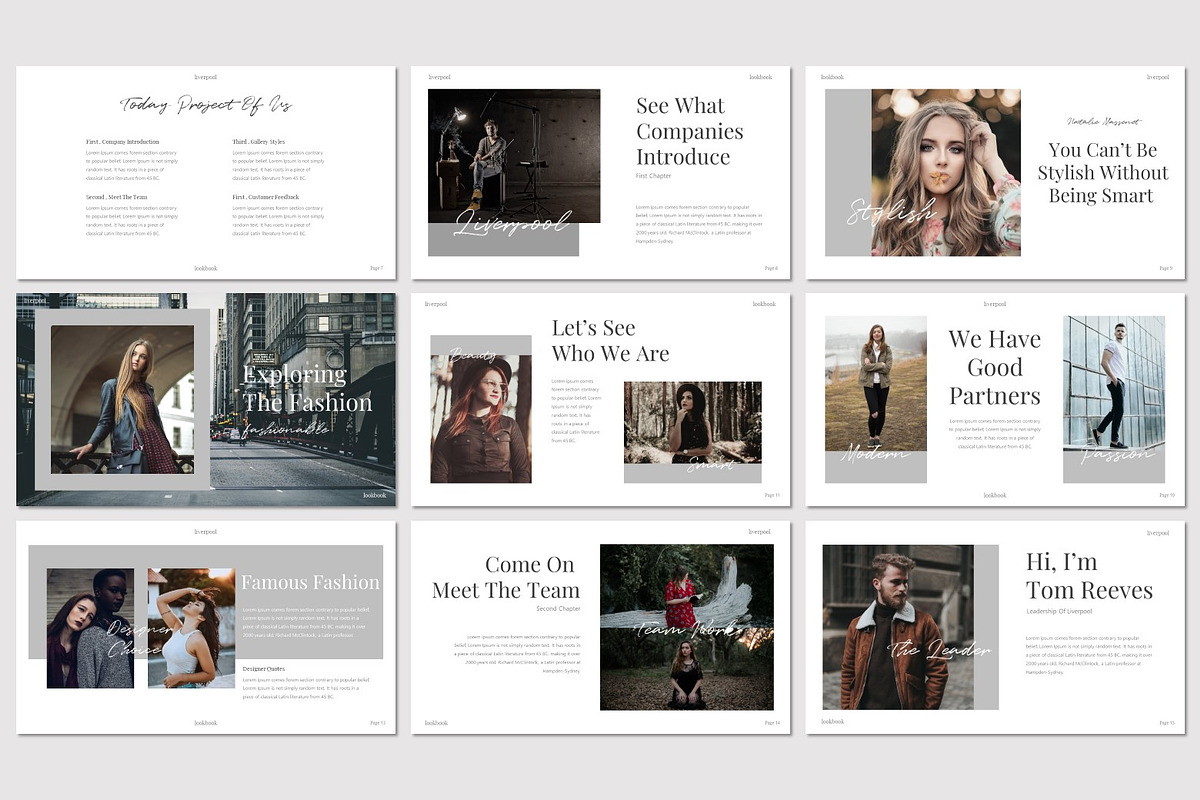Screen dimensions: 1200x800
Task: Click the 'Come On Meet The Team' heading
Action: point(507,576)
